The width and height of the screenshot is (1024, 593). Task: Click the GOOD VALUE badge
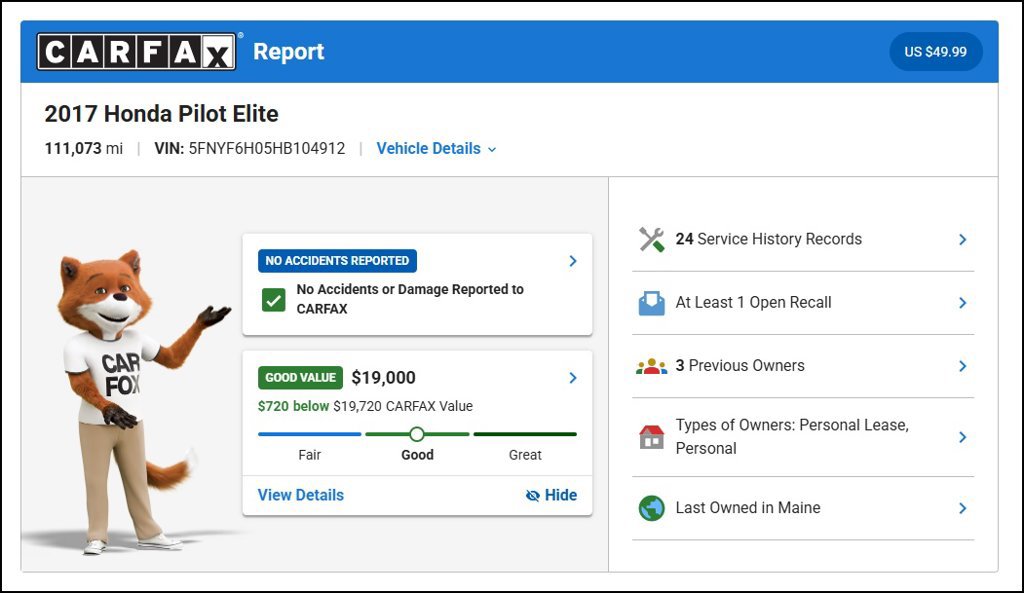(300, 377)
